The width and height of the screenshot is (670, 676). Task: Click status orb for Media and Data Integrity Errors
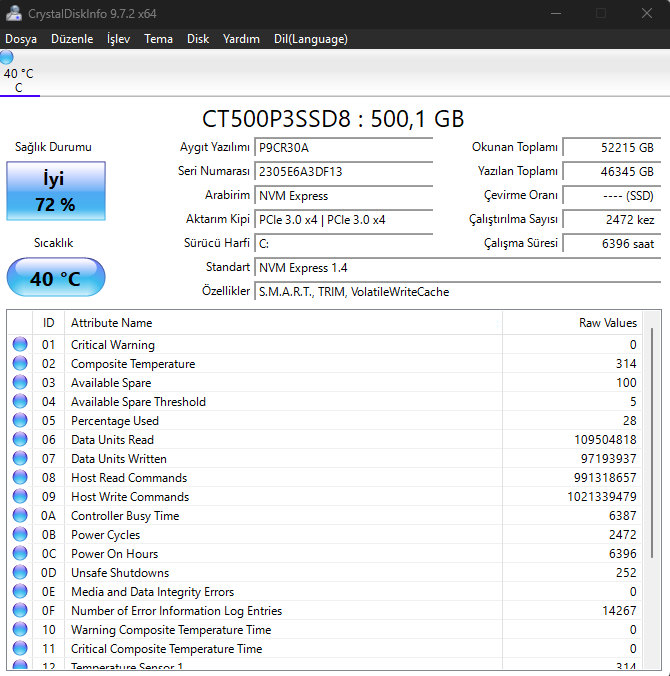pyautogui.click(x=20, y=591)
